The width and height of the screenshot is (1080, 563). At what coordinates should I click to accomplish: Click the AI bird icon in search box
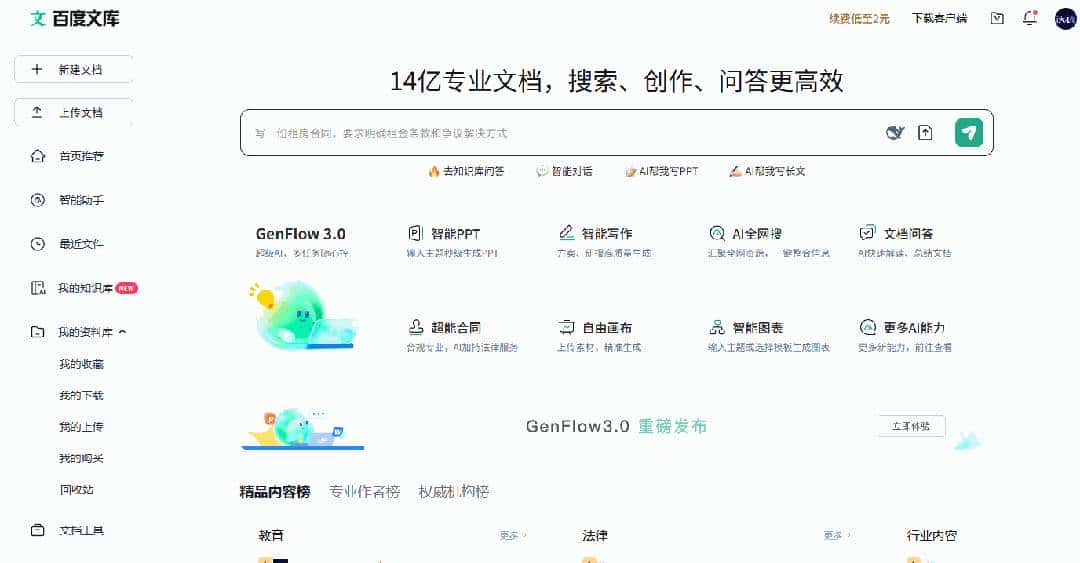point(895,132)
